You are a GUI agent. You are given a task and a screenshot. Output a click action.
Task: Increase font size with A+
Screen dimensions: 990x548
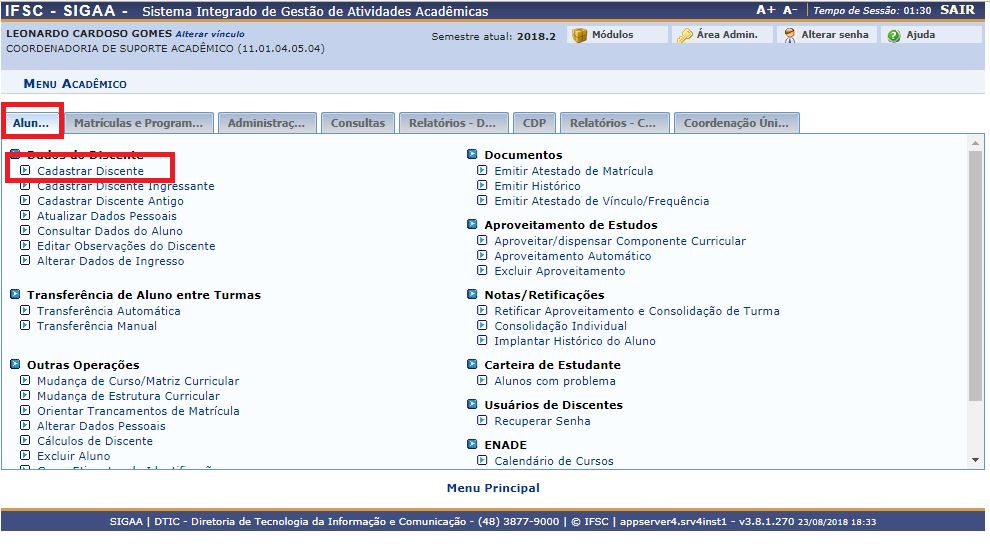point(766,10)
